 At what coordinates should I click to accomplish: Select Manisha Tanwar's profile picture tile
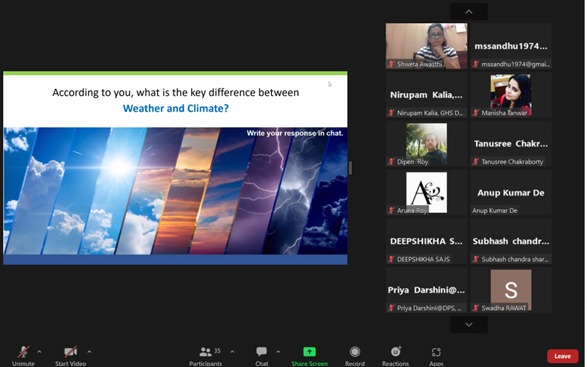tap(511, 95)
